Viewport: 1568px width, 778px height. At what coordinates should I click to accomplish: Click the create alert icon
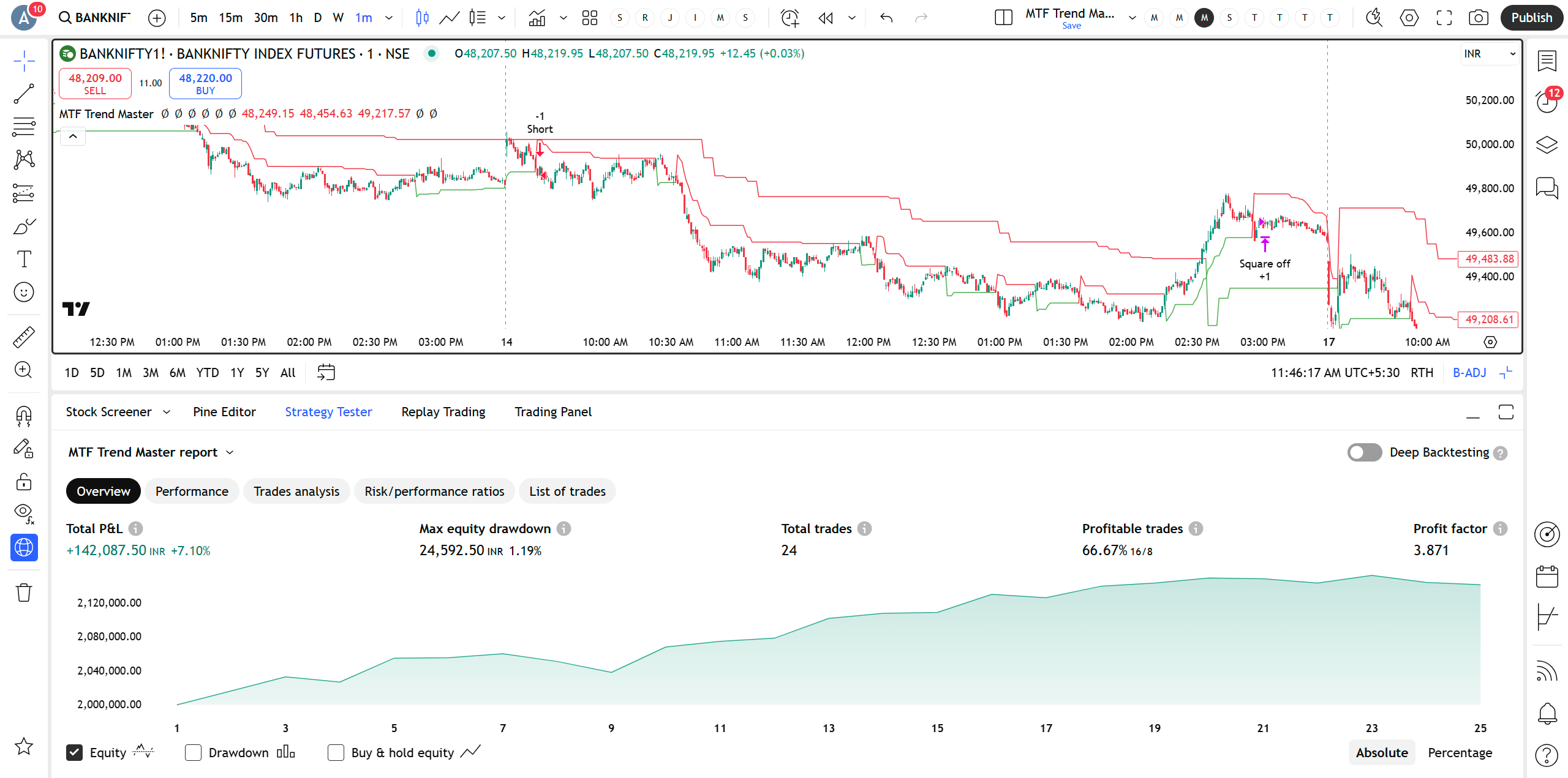[790, 18]
